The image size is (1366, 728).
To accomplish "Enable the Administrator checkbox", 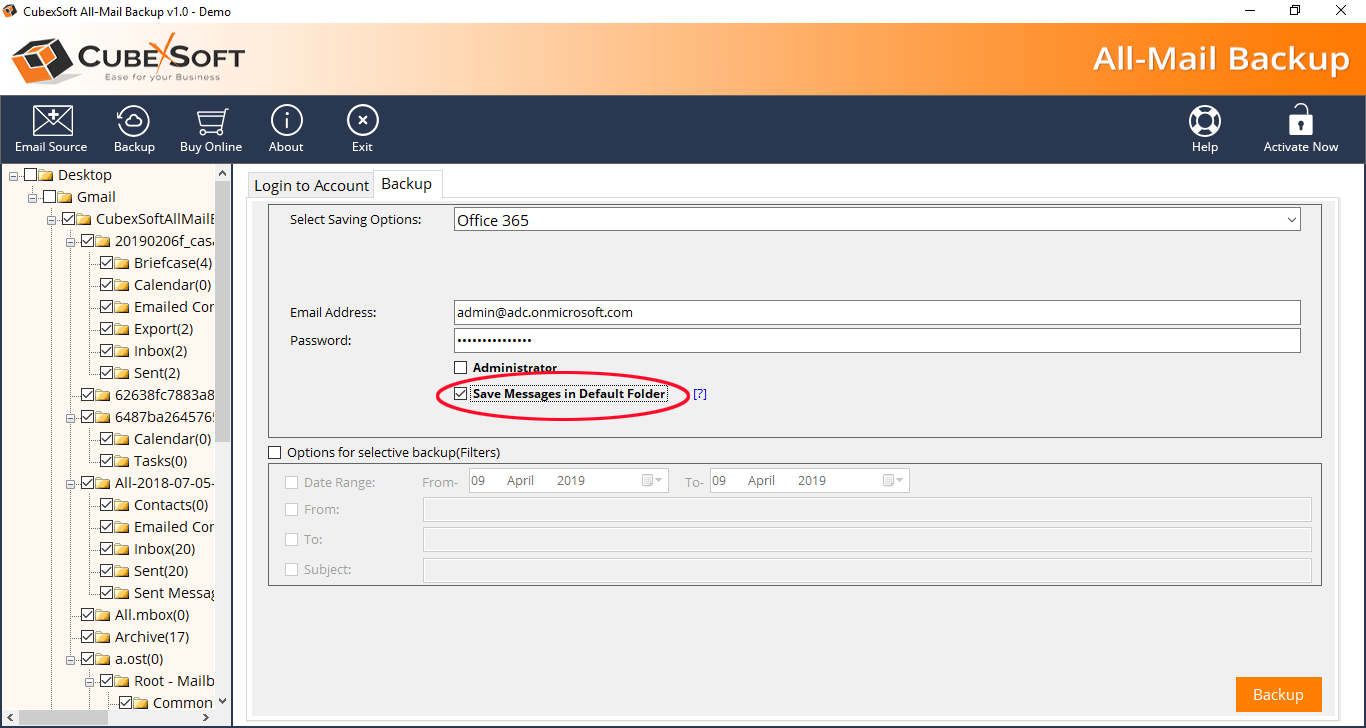I will click(x=461, y=368).
